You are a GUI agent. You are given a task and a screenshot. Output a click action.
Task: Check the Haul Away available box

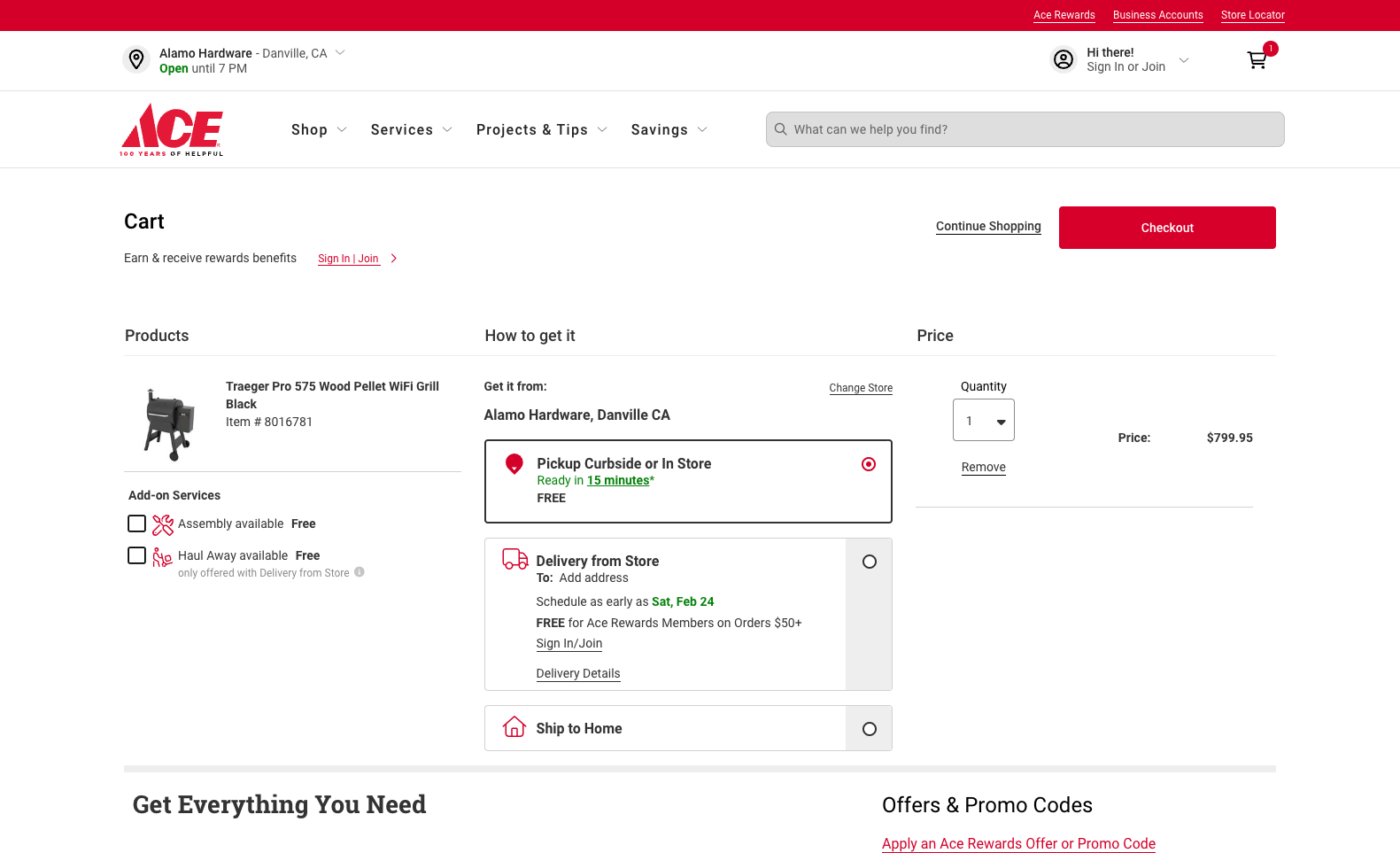pyautogui.click(x=136, y=555)
